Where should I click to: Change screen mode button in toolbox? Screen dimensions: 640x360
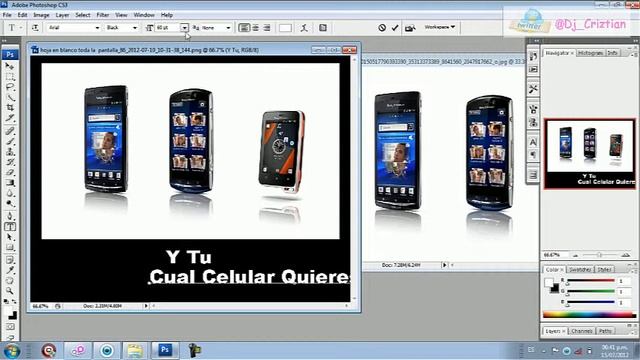(10, 337)
